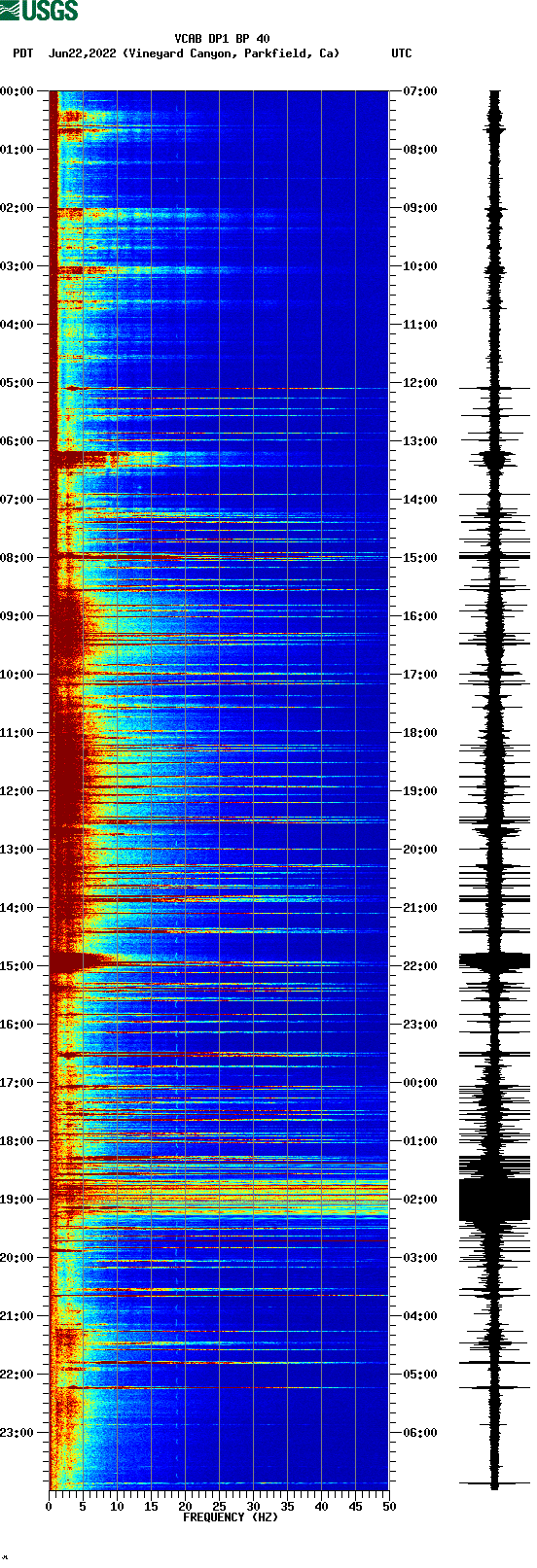537x1568 pixels.
Task: Click the 20:00 UTC time label
Action: 420,850
